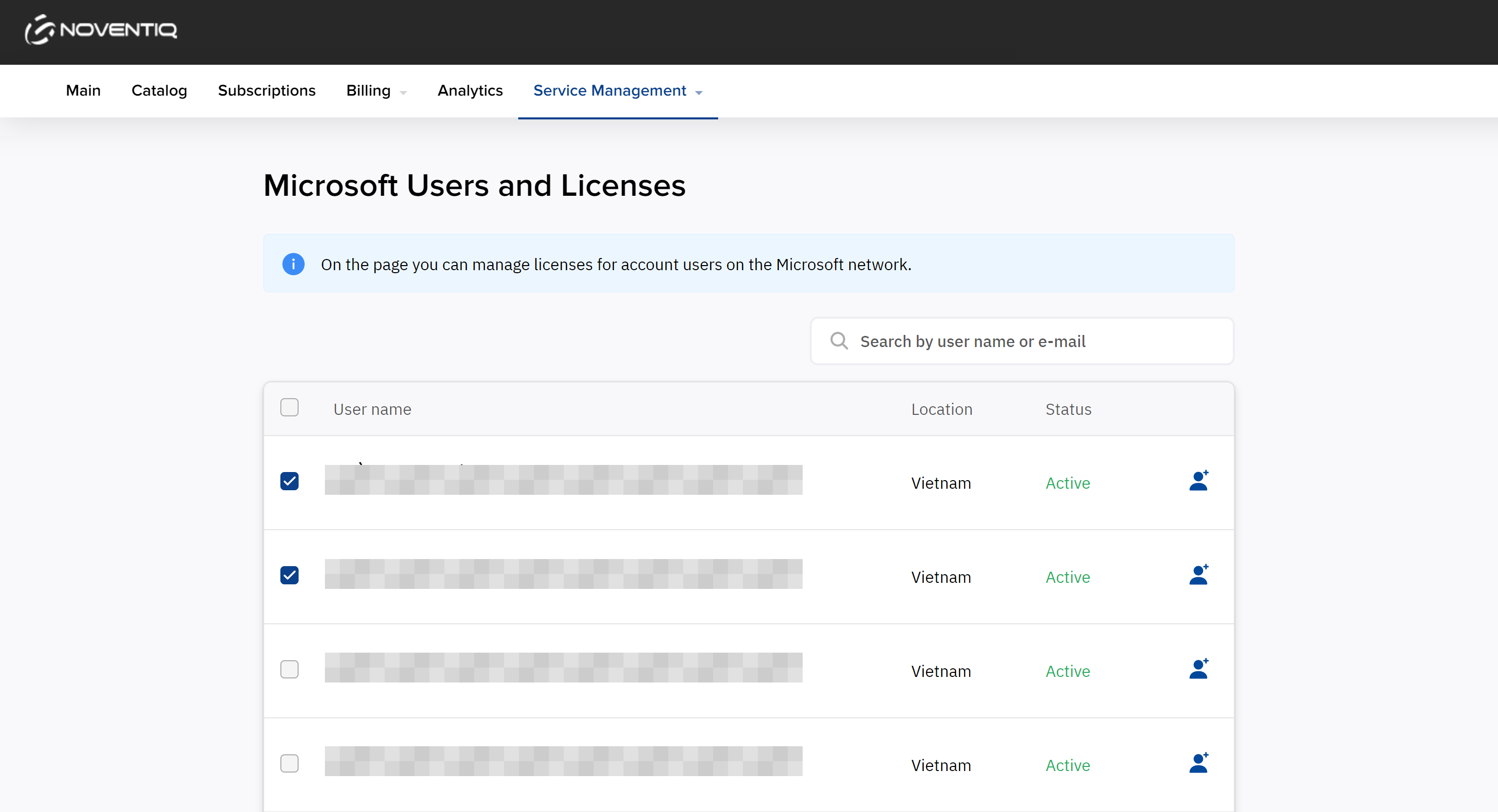Viewport: 1498px width, 812px height.
Task: Expand the Service Management dropdown arrow
Action: click(699, 93)
